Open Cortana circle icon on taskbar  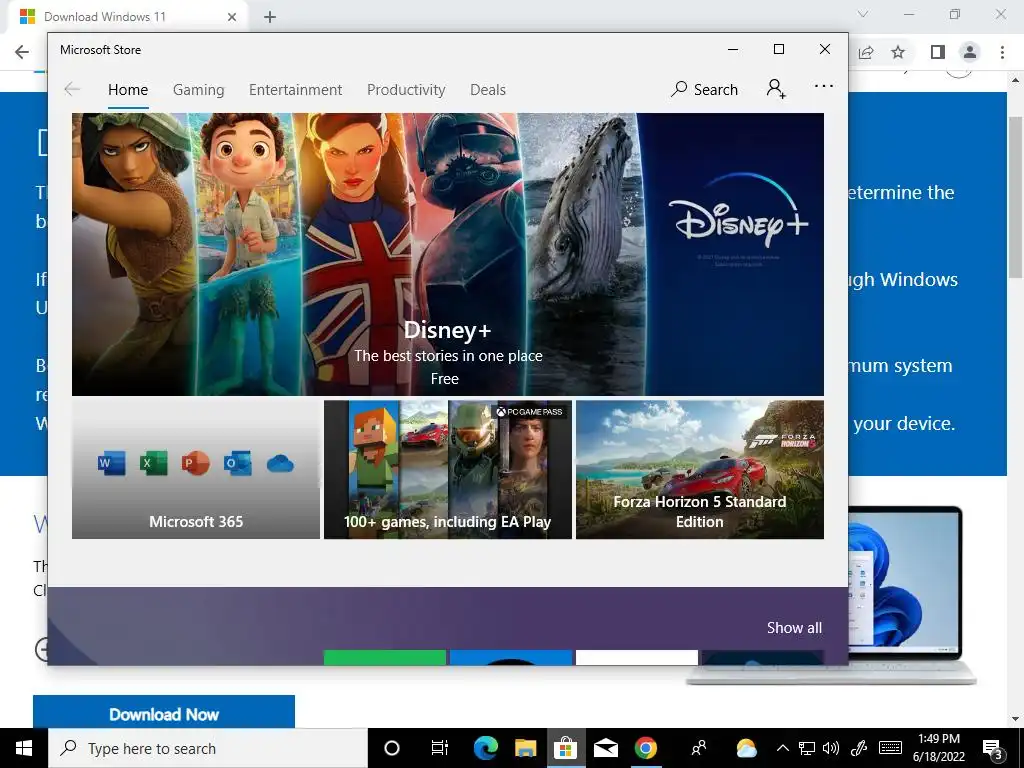[392, 748]
